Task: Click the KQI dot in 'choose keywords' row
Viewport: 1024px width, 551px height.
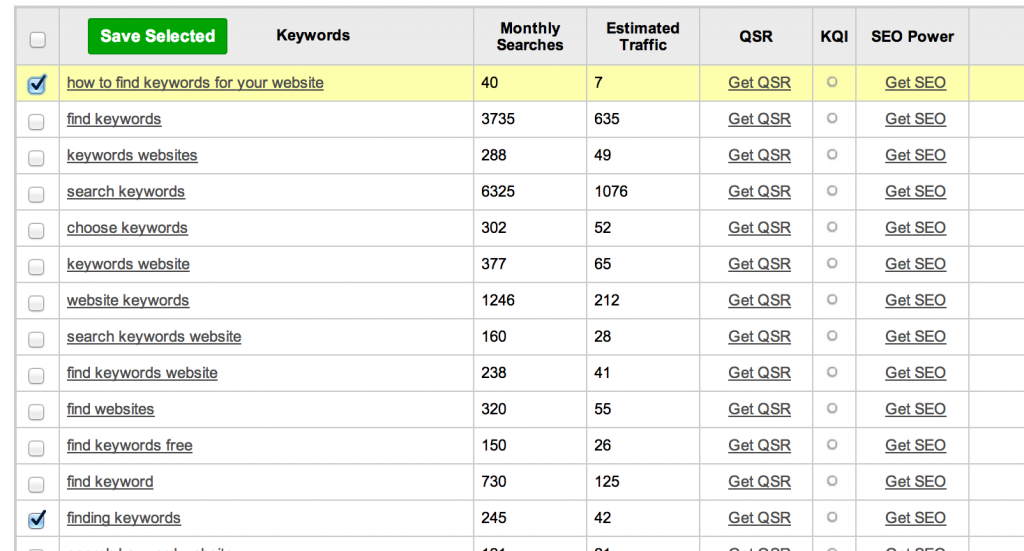Action: (832, 227)
